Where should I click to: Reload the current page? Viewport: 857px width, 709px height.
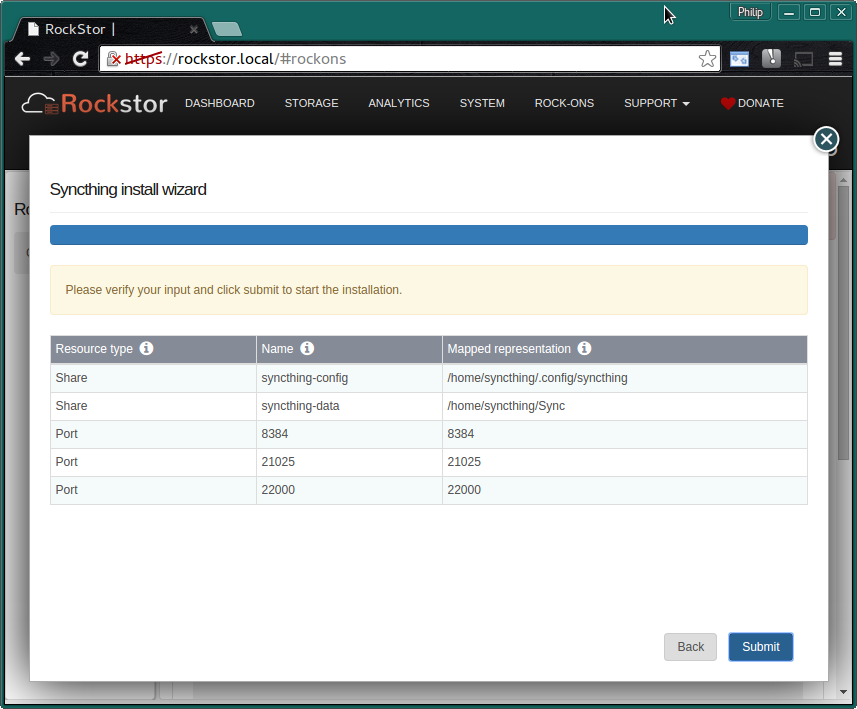(80, 58)
